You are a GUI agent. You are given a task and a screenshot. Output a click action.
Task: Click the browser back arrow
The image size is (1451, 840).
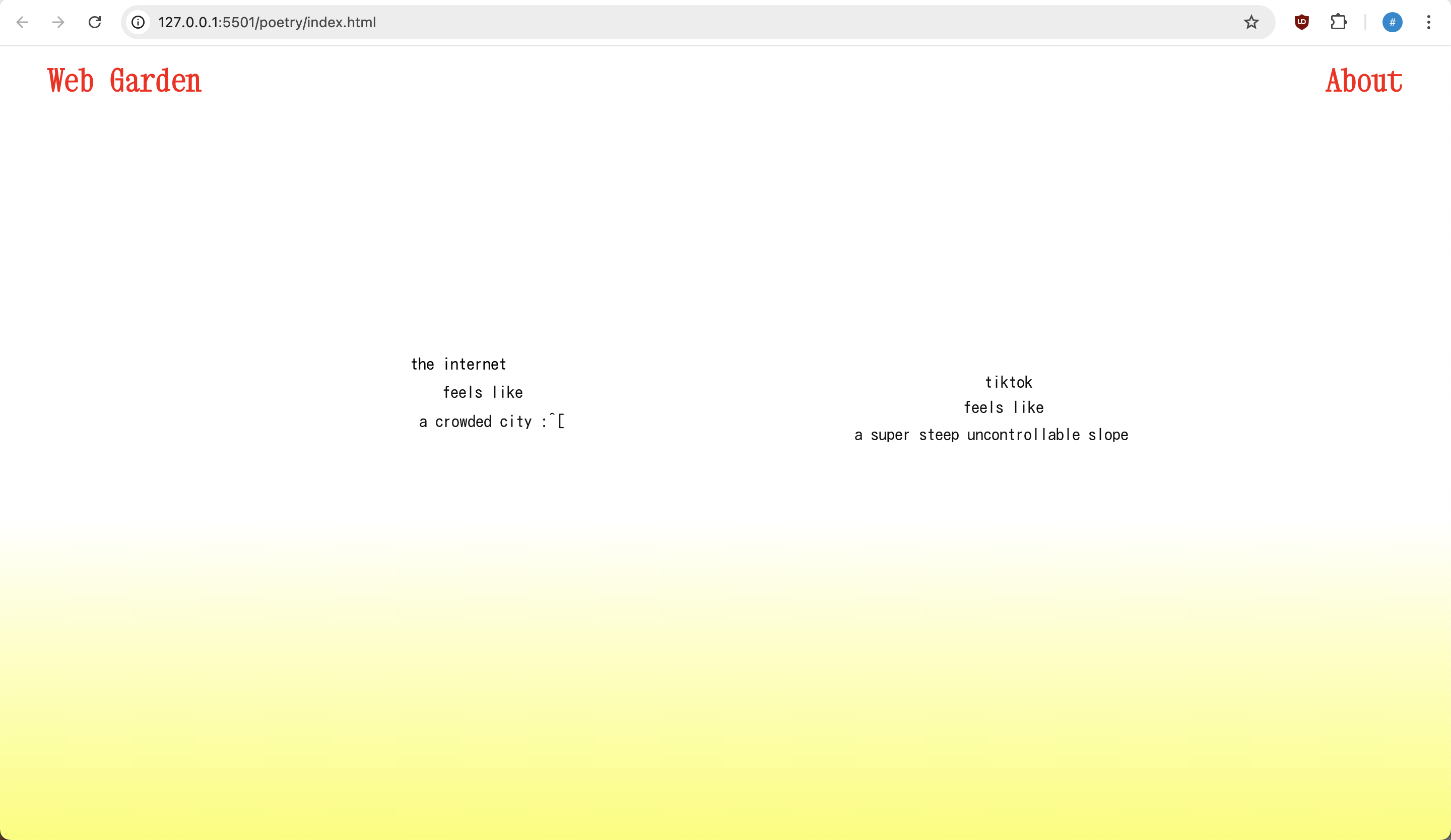pos(23,23)
